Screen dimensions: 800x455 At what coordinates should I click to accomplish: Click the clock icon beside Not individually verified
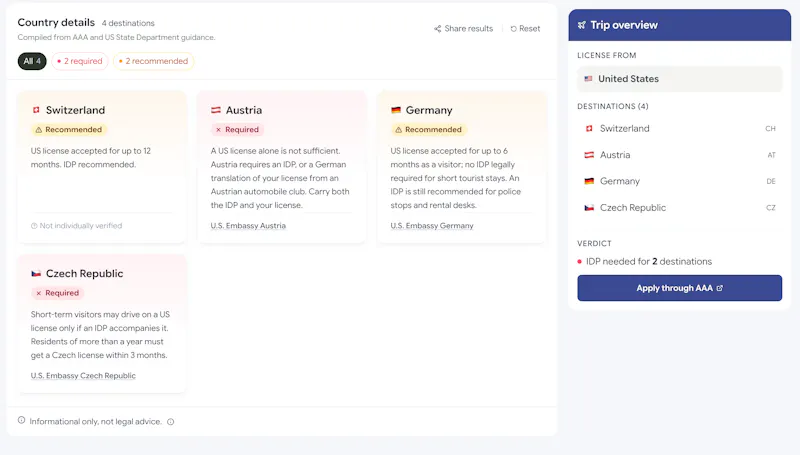(34, 226)
